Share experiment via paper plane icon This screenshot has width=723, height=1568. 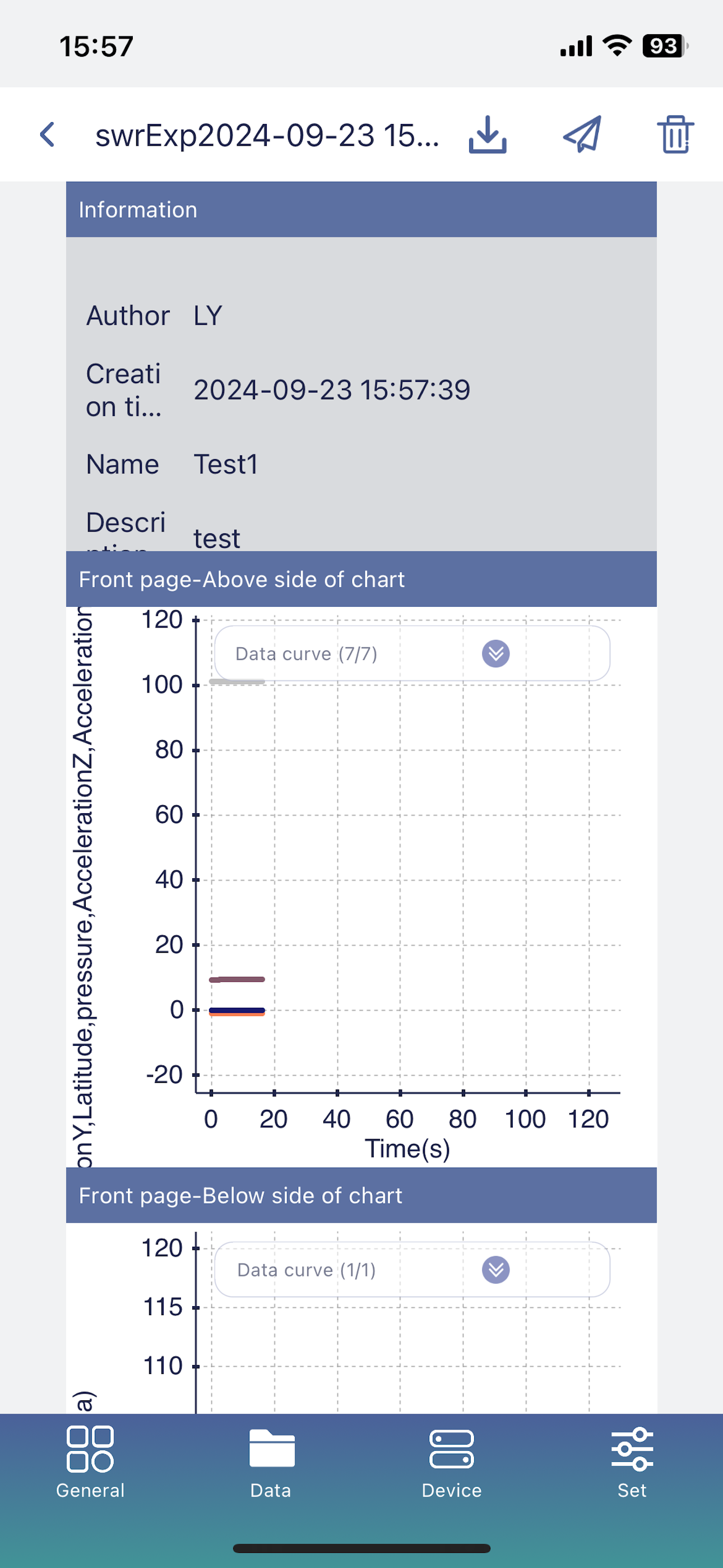[582, 134]
